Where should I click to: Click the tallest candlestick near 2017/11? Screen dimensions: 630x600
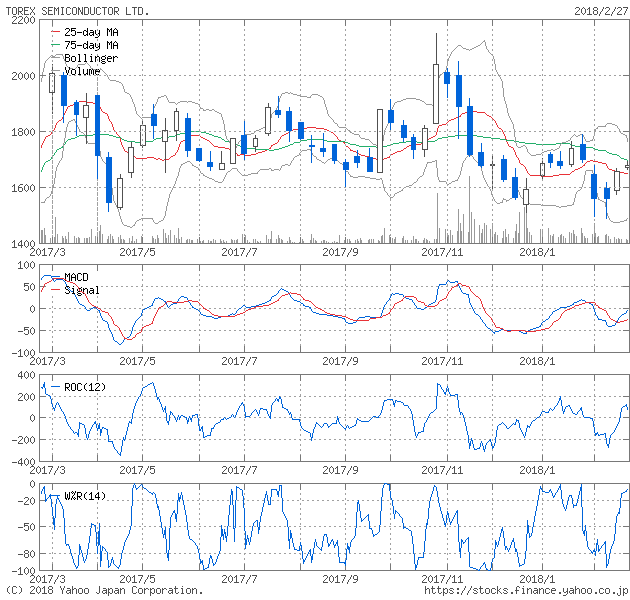tap(436, 92)
